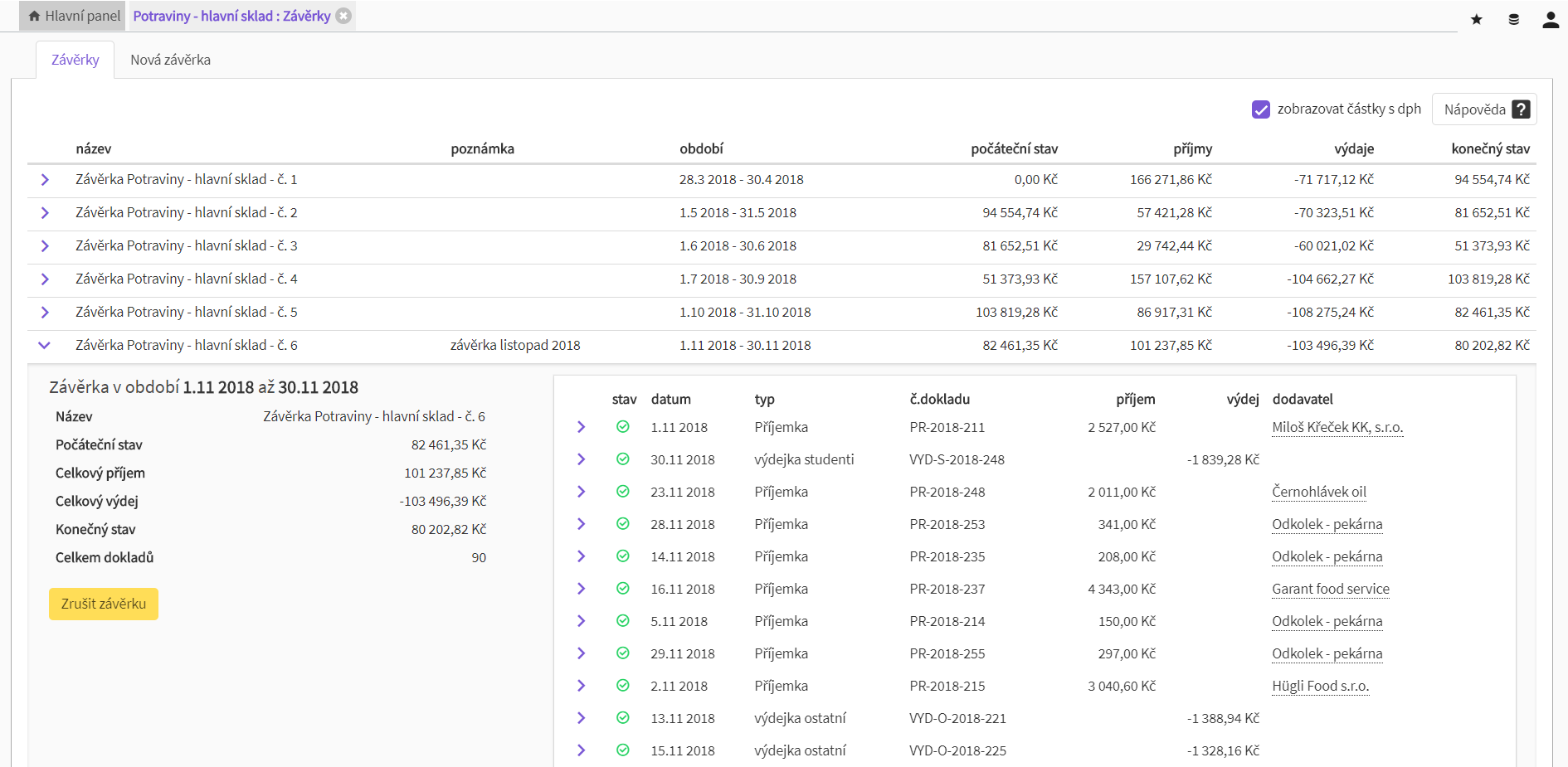Close the Potraviny - hlavní sklad tab
The height and width of the screenshot is (767, 1568).
[343, 16]
